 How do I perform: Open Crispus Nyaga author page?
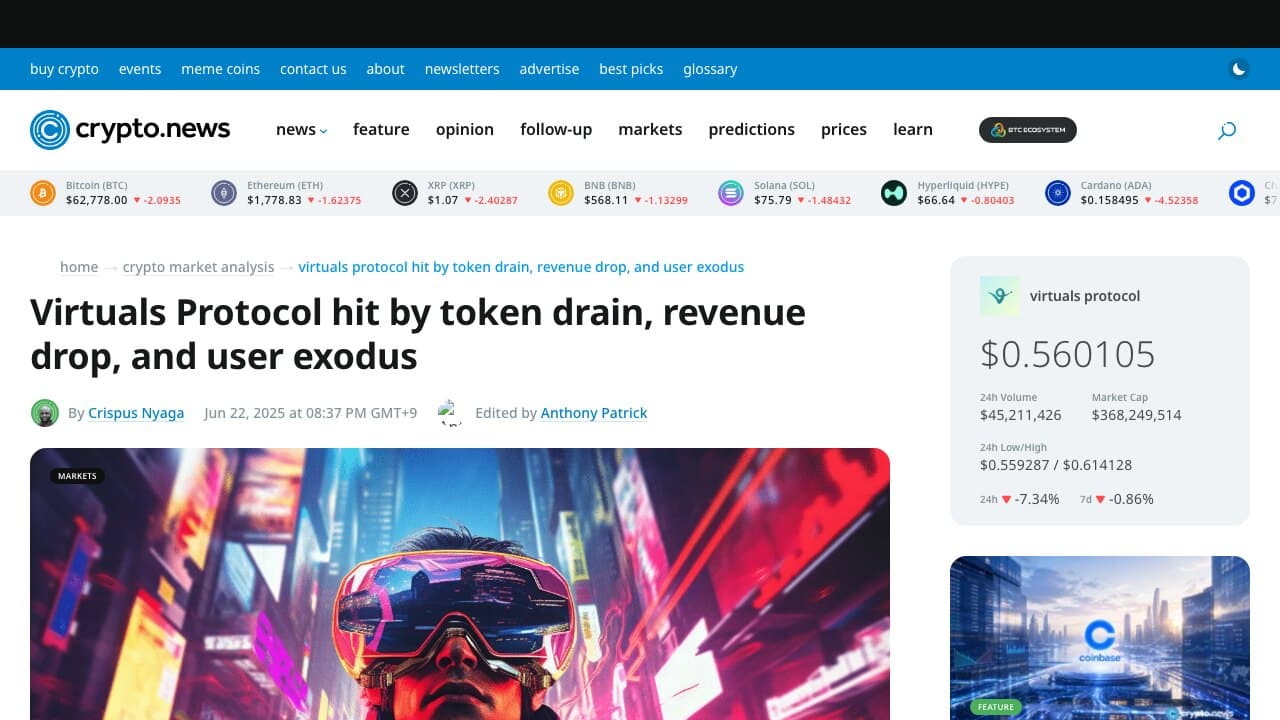(x=136, y=413)
